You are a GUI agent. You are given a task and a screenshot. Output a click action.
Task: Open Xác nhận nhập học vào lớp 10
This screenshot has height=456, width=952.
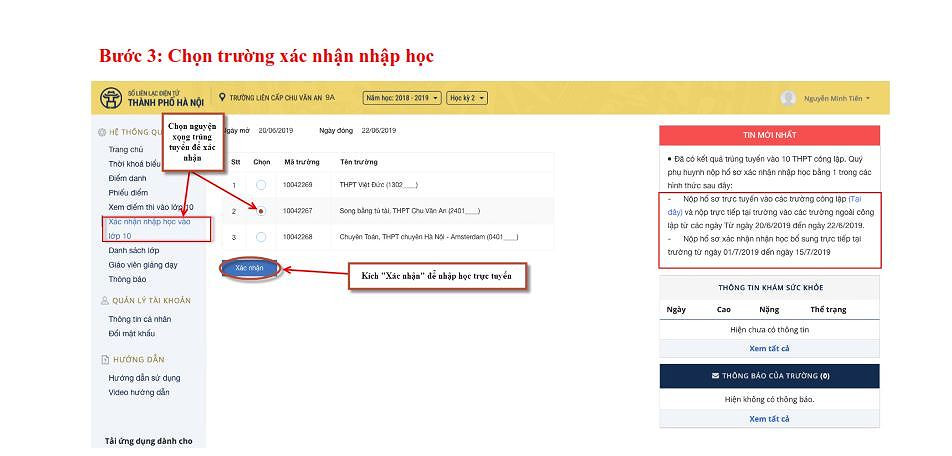pos(149,229)
